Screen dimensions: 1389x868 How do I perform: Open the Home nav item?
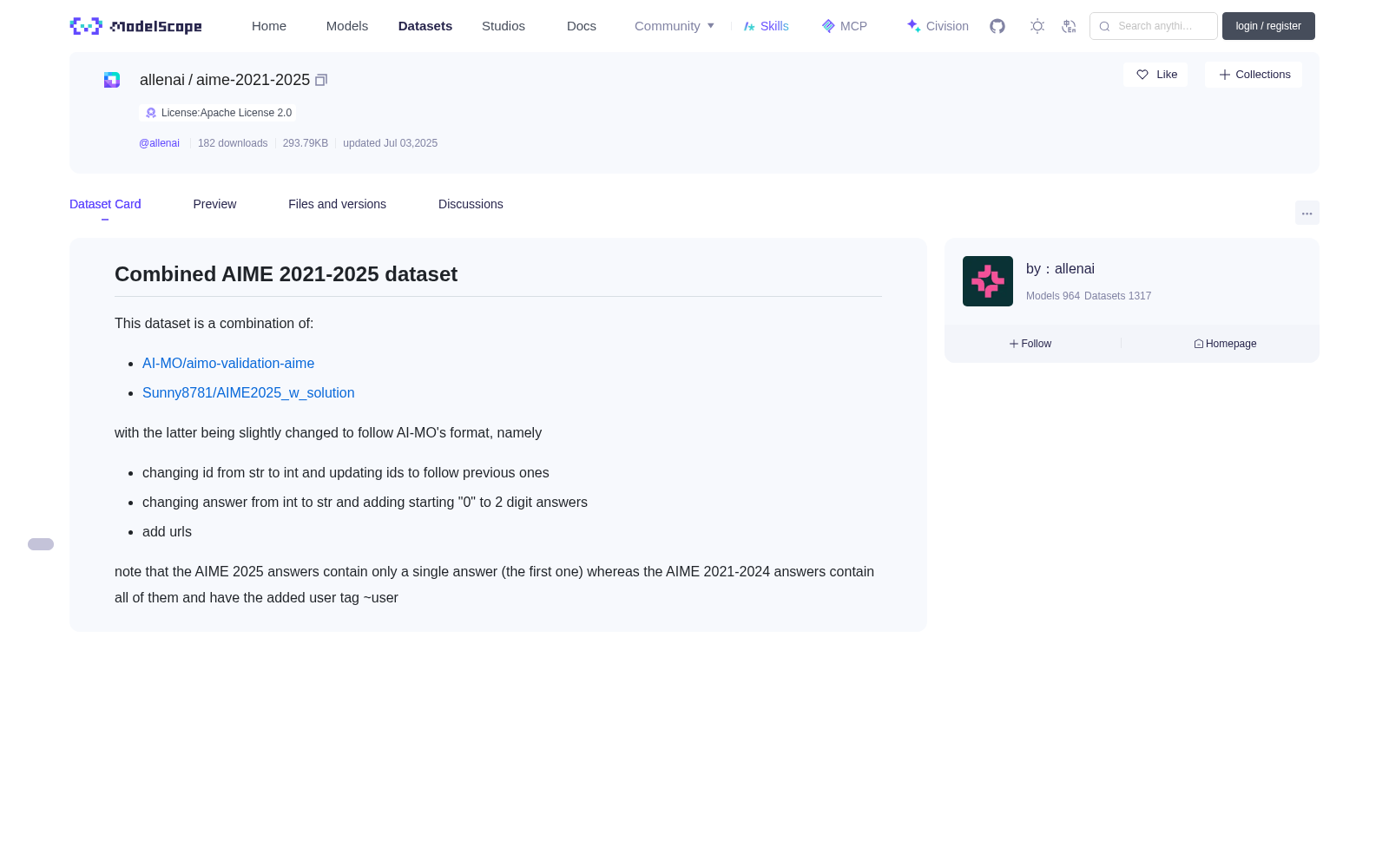coord(269,26)
